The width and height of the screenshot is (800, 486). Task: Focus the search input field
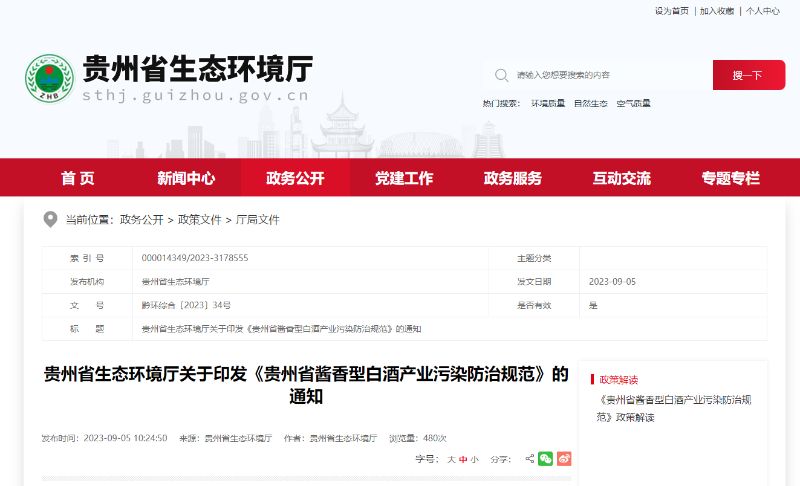click(x=605, y=75)
